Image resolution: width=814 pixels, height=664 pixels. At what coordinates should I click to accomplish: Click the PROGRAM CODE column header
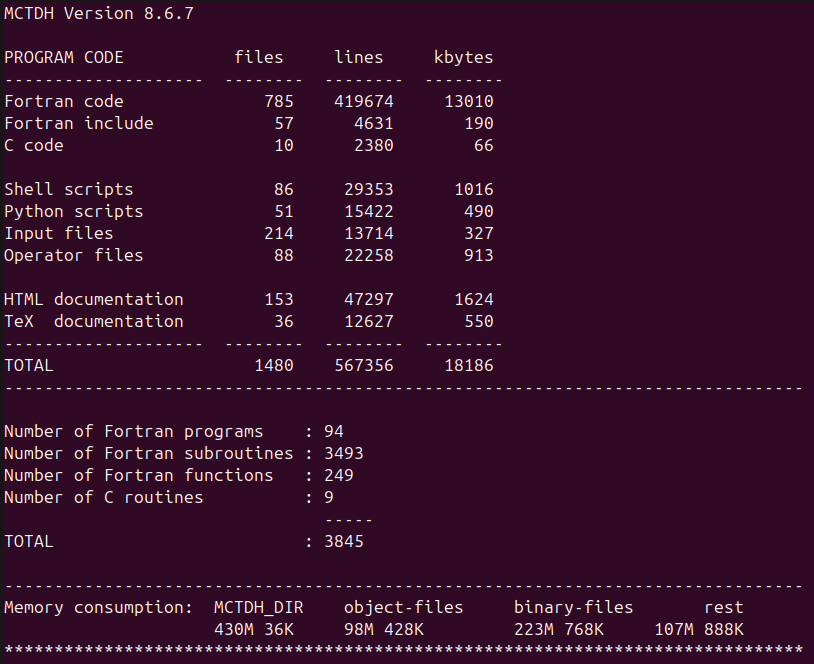point(64,57)
